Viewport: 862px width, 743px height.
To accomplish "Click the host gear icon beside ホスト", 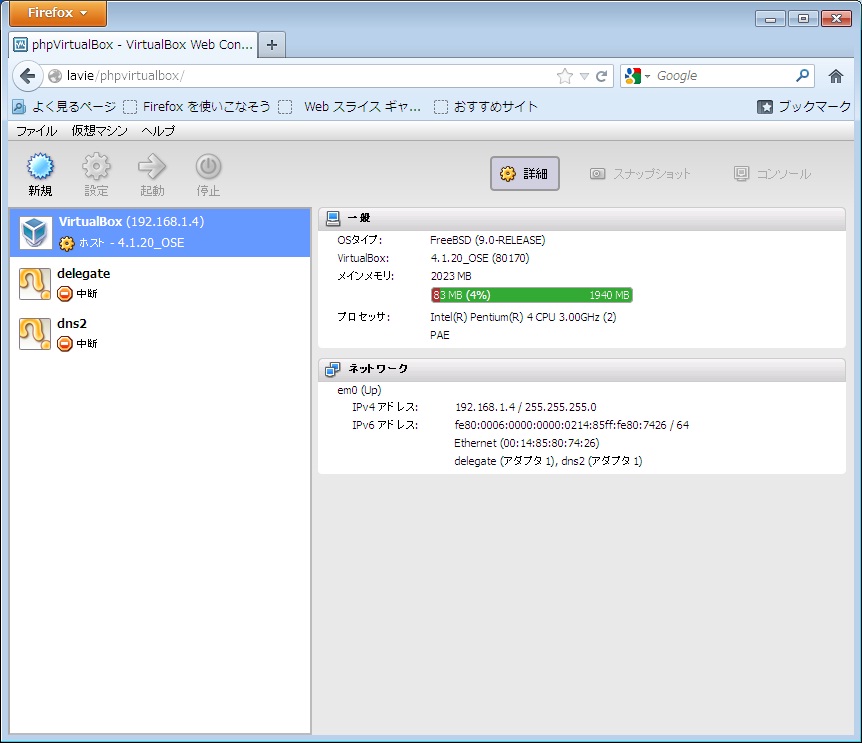I will 67,243.
